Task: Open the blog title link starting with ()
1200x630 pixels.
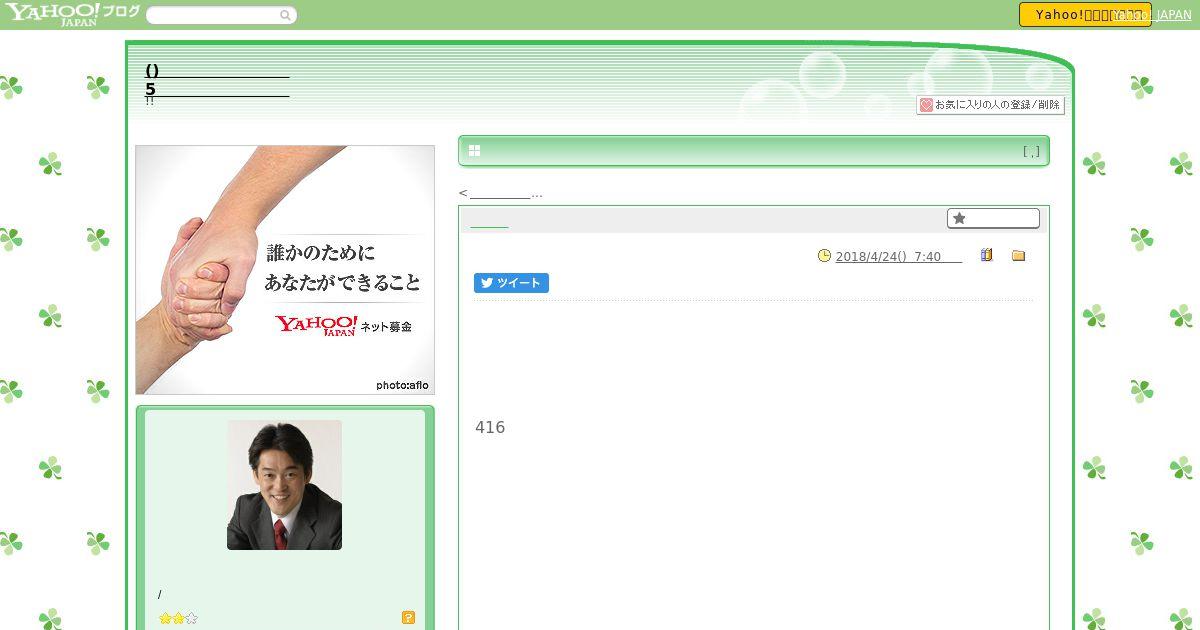Action: 217,71
